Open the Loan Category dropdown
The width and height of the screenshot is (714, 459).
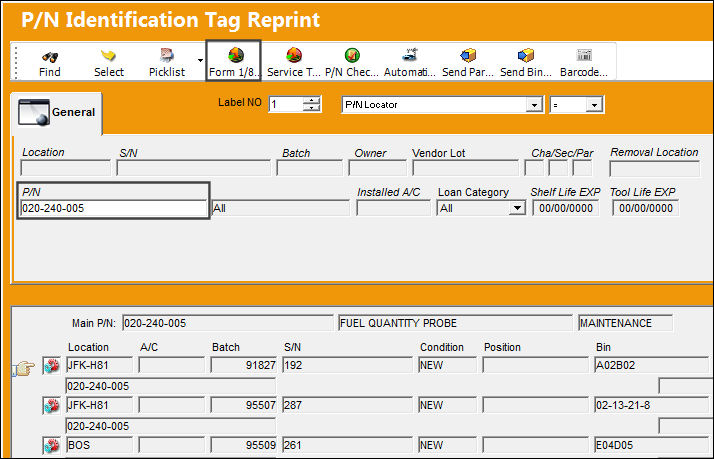(516, 209)
